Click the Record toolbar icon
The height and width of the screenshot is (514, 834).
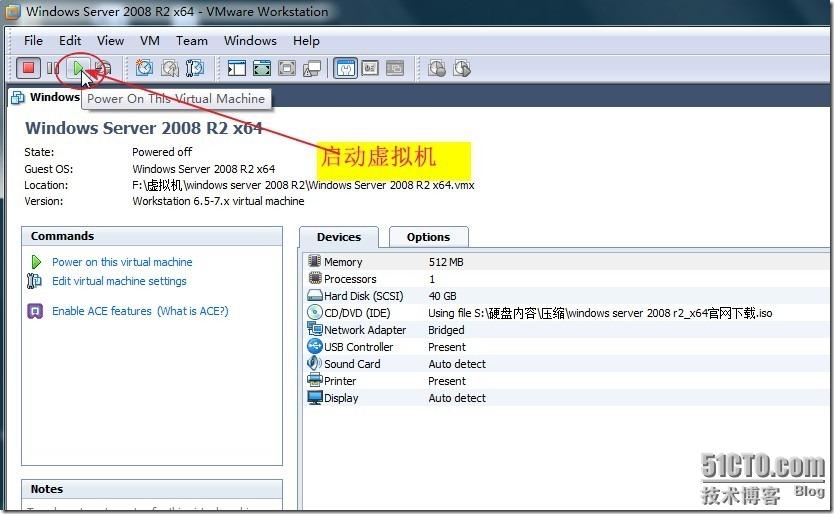point(437,68)
